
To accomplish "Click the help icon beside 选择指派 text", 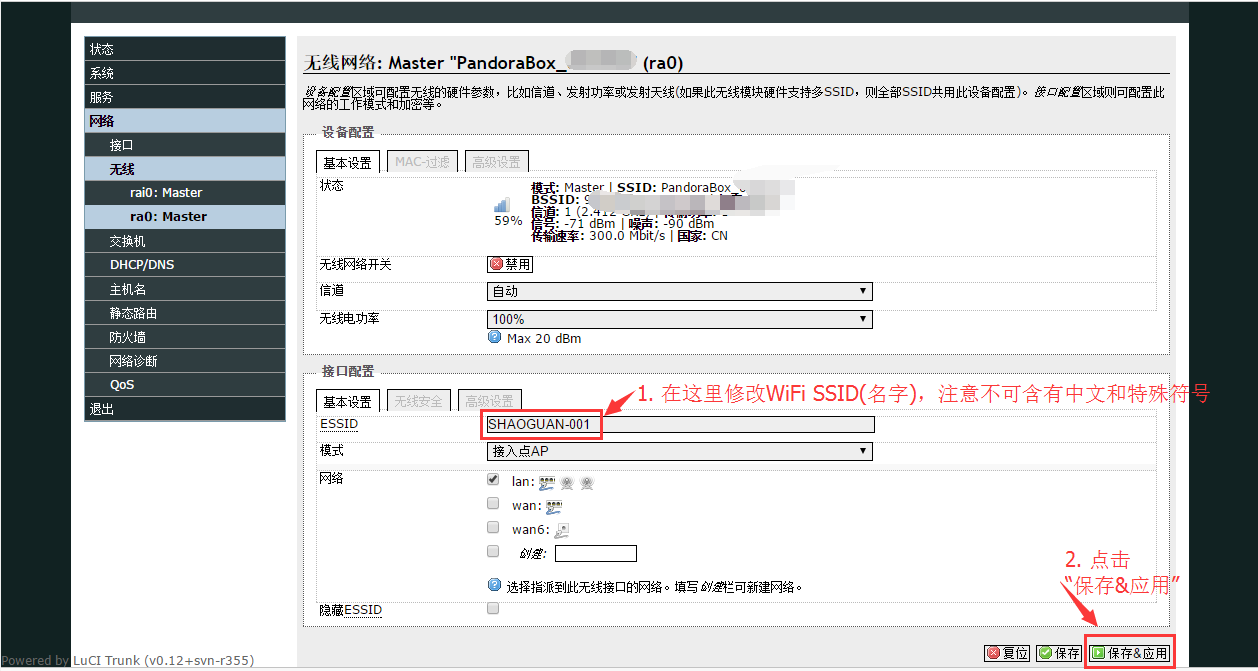I will point(494,585).
